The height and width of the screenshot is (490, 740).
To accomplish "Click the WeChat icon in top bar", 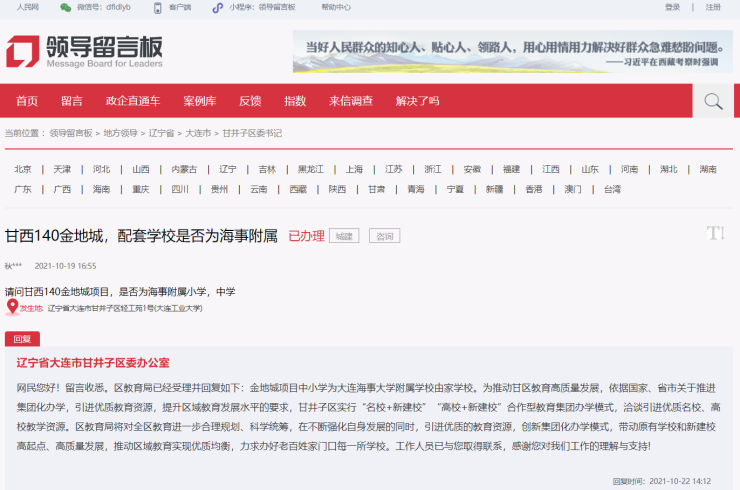I will pos(65,8).
